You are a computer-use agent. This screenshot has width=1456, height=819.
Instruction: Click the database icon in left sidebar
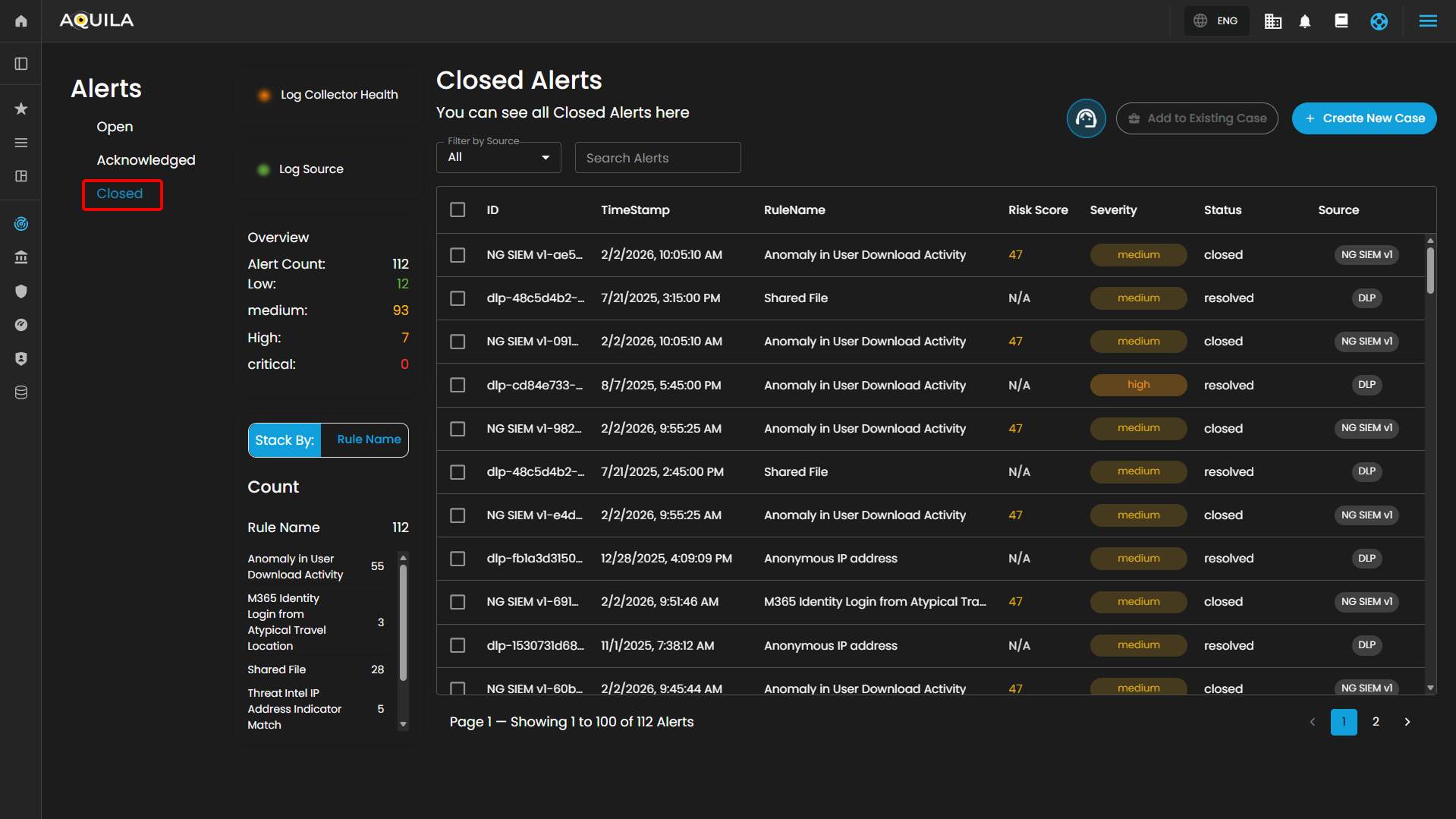tap(21, 392)
